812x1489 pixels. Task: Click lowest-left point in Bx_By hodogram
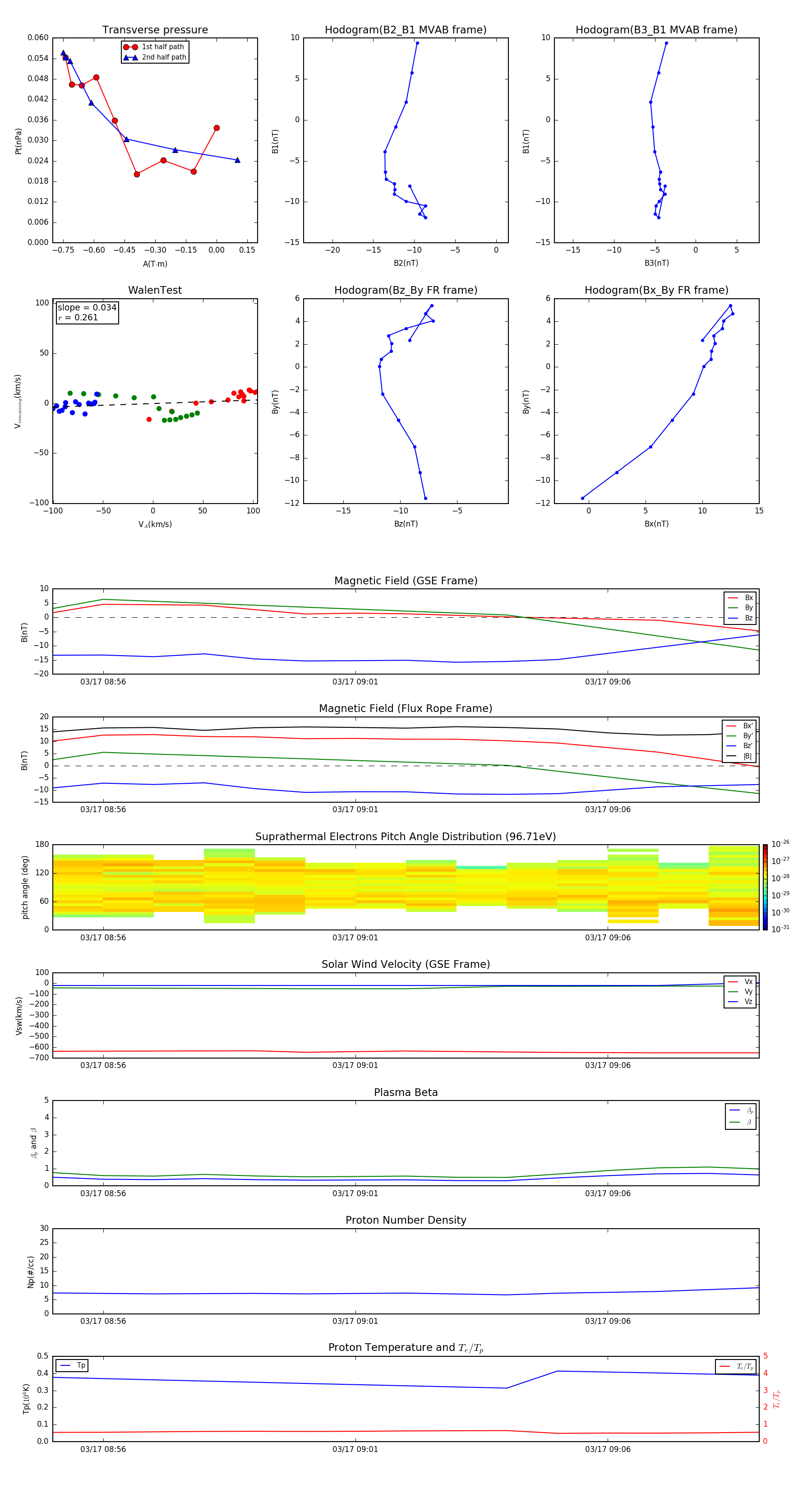tap(582, 498)
